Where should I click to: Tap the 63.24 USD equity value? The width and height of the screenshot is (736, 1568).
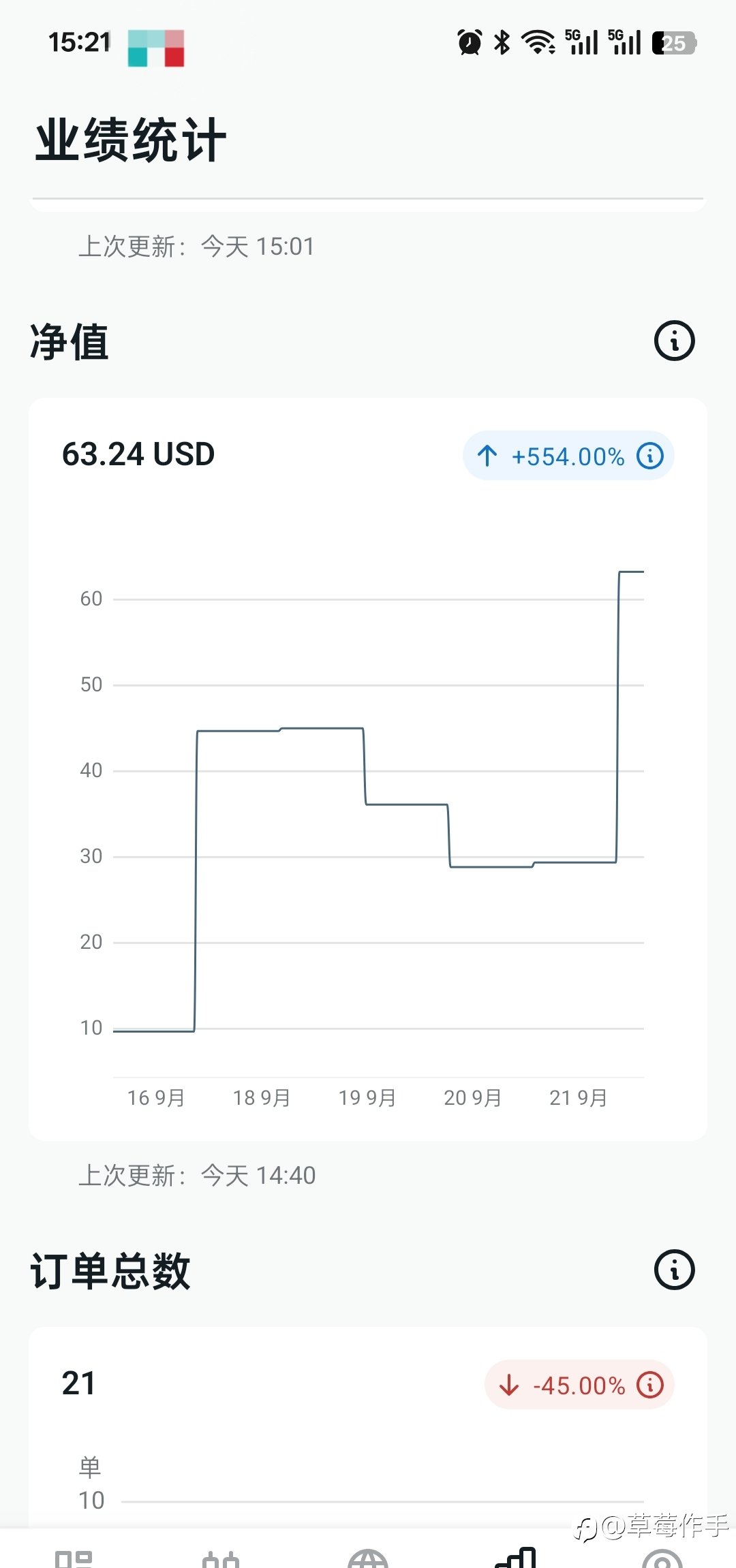coord(138,454)
